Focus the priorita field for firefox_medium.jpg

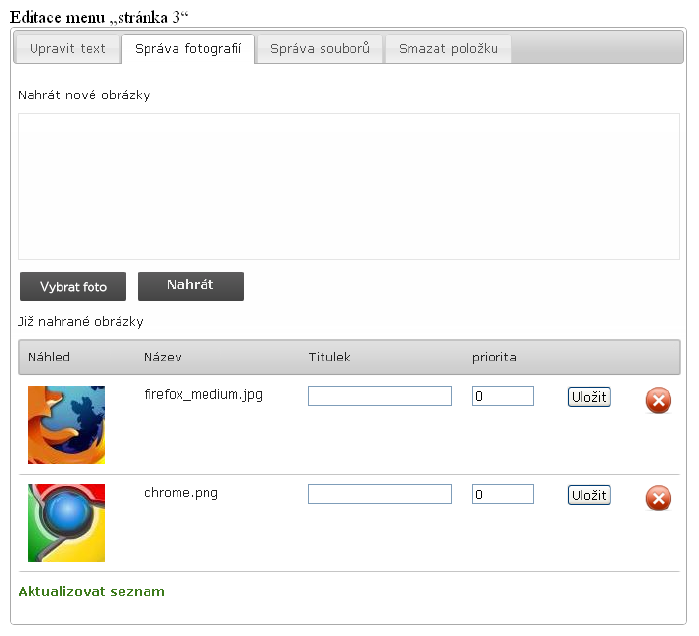click(503, 396)
